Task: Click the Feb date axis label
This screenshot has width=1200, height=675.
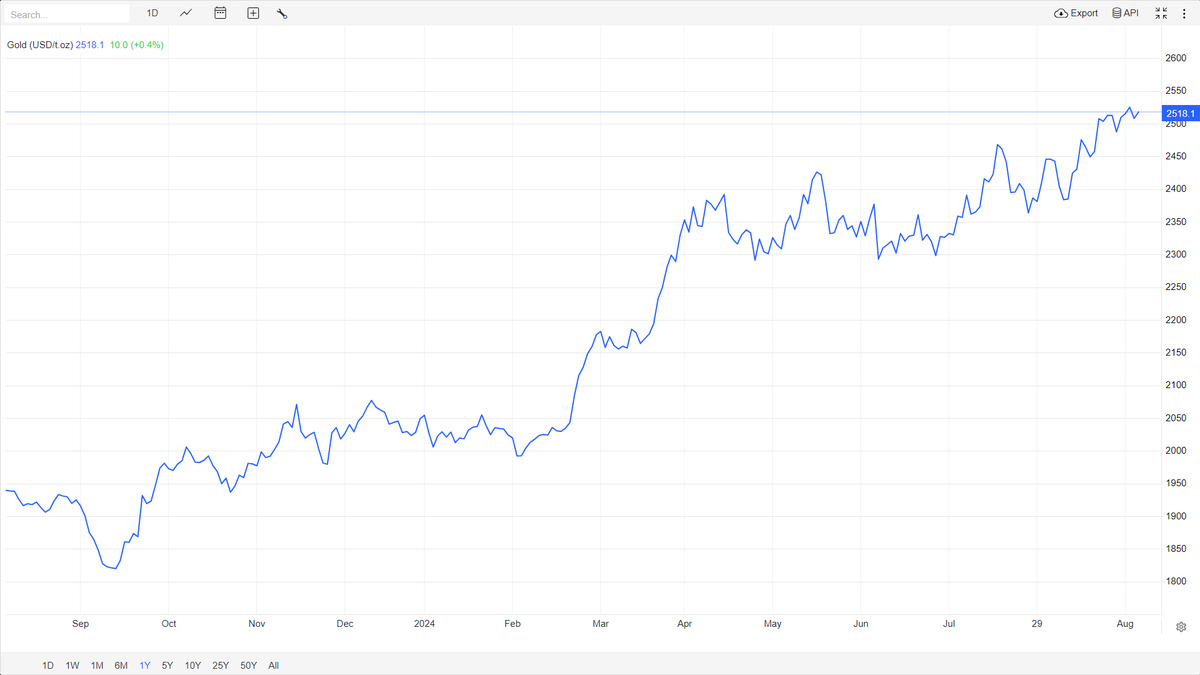Action: click(513, 624)
